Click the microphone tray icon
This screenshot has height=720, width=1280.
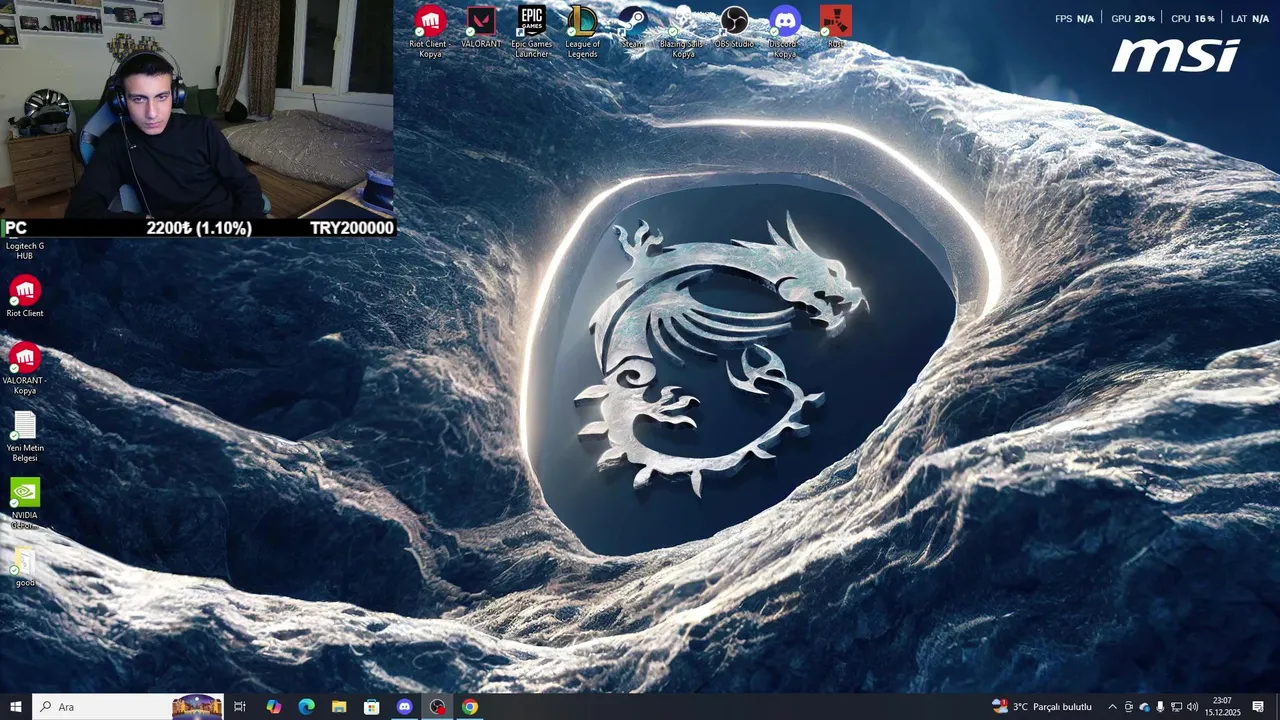coord(1160,707)
